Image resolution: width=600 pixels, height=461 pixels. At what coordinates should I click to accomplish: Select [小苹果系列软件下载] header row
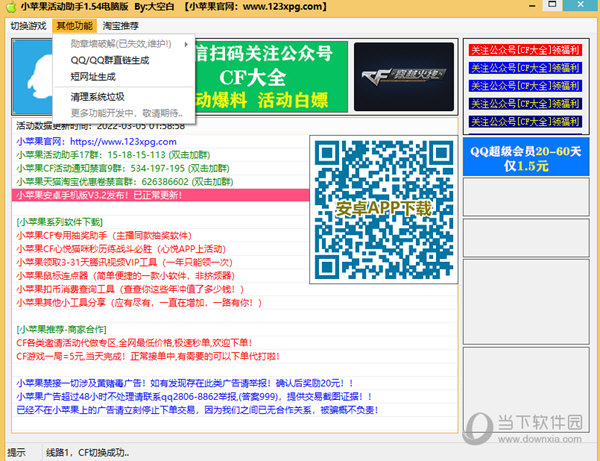tap(161, 222)
